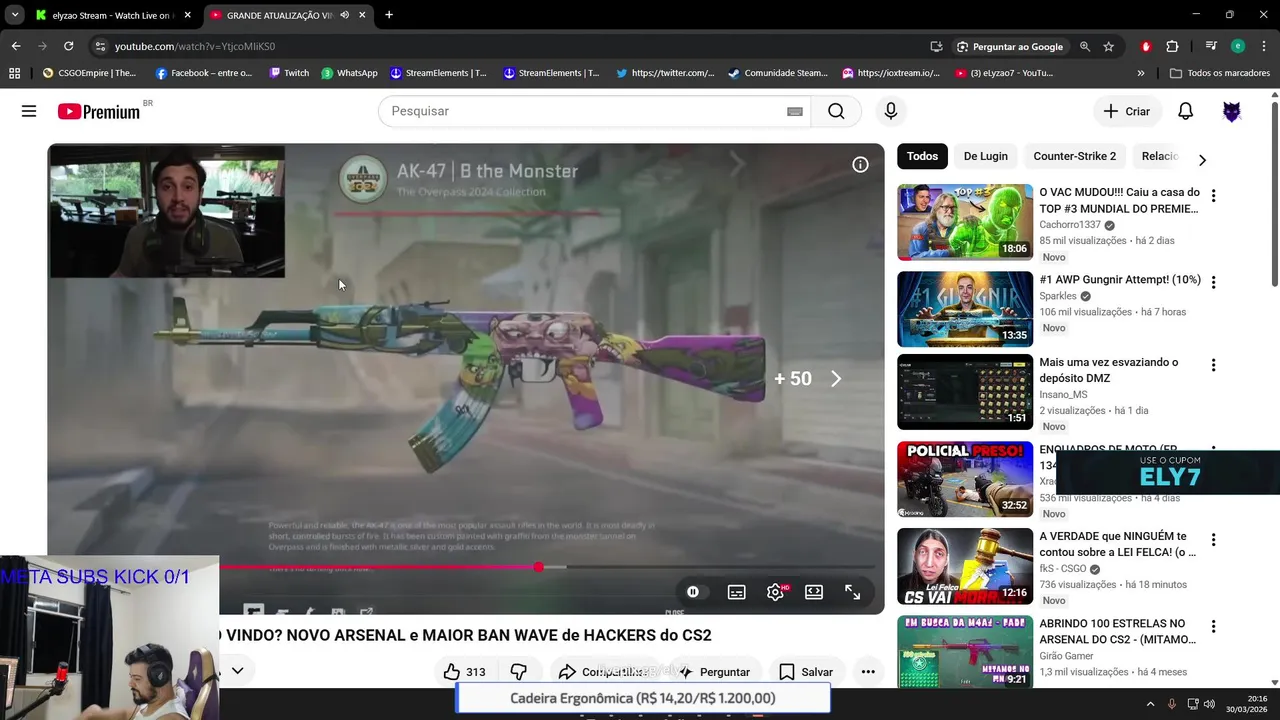Click Perguntar ao Google in the address bar
1280x720 pixels.
[1010, 46]
